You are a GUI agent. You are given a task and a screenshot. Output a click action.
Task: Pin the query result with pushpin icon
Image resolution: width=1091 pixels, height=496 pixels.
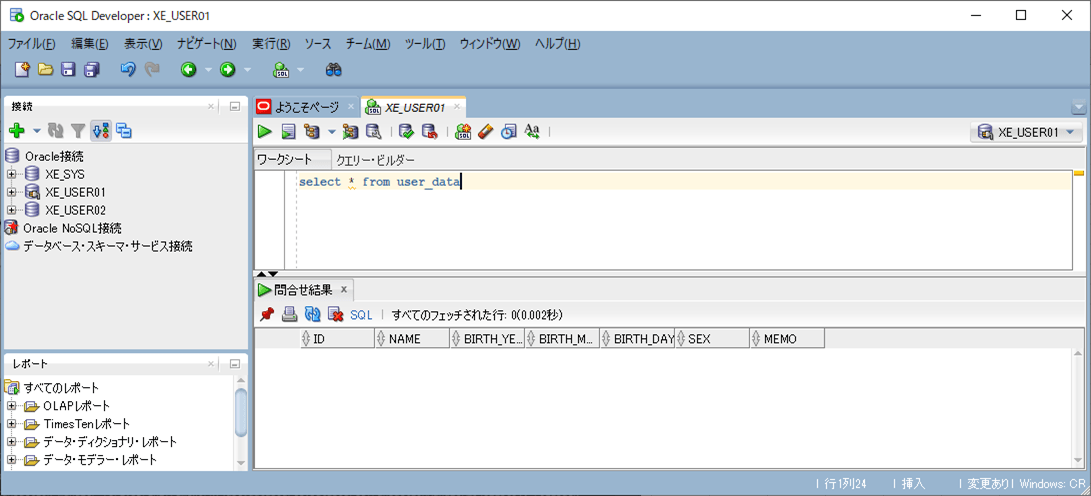click(x=266, y=314)
